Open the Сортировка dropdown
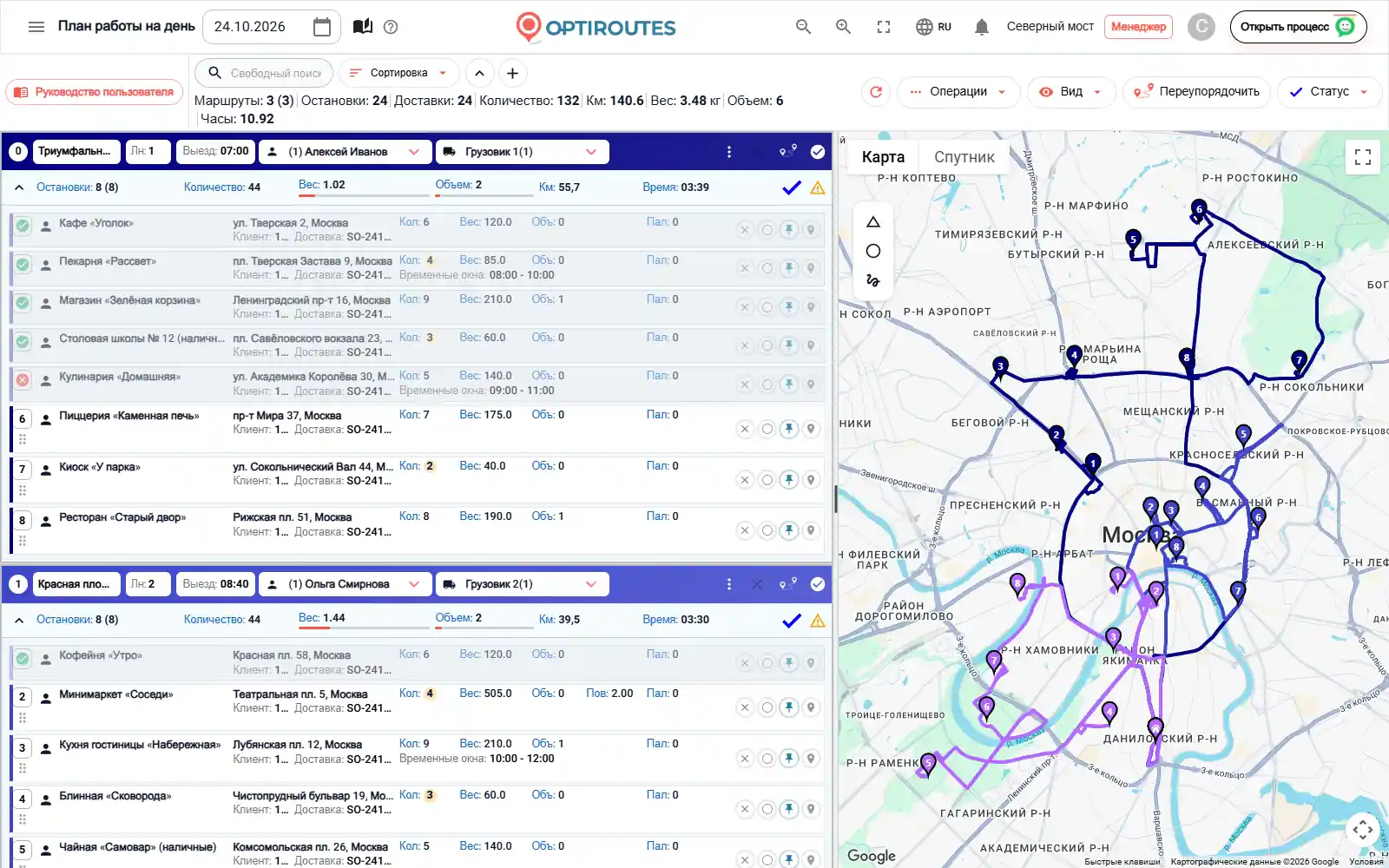Viewport: 1389px width, 868px height. click(398, 73)
